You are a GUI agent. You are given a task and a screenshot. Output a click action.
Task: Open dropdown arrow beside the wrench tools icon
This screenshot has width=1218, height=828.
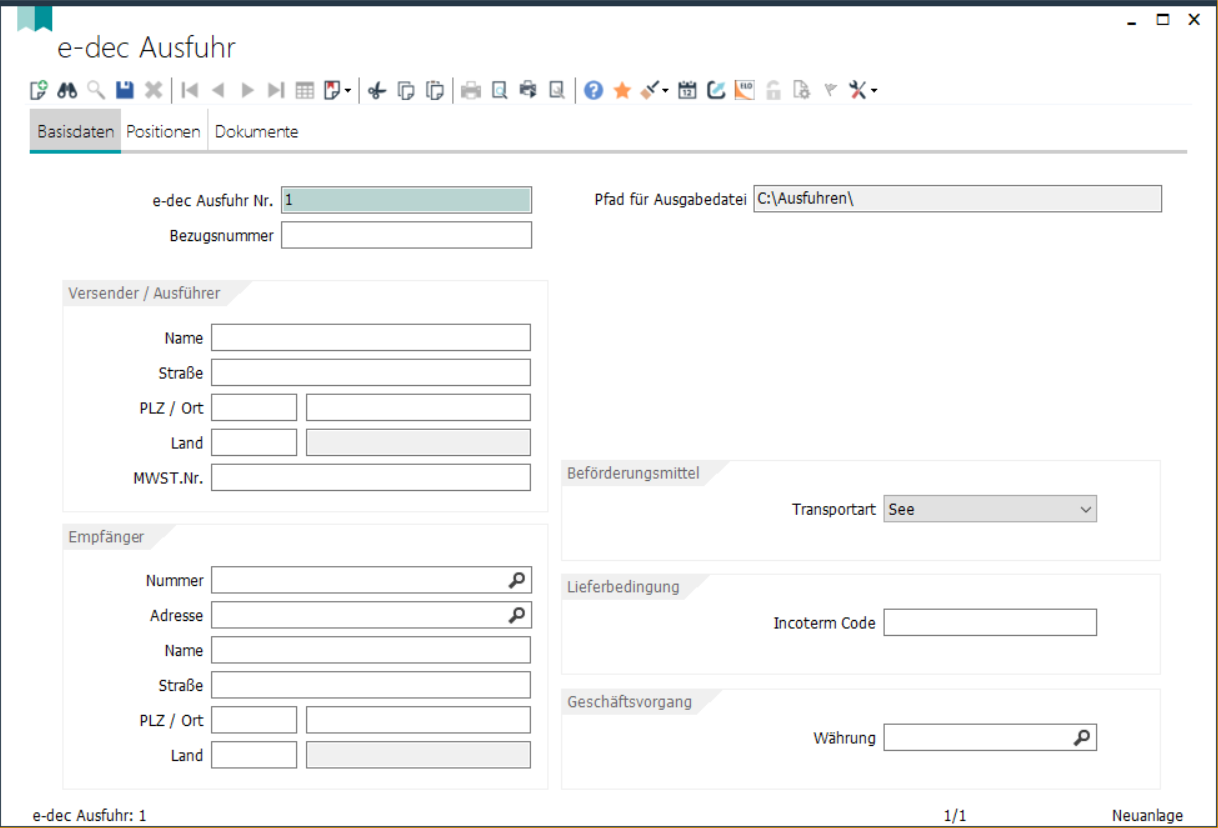[x=874, y=91]
